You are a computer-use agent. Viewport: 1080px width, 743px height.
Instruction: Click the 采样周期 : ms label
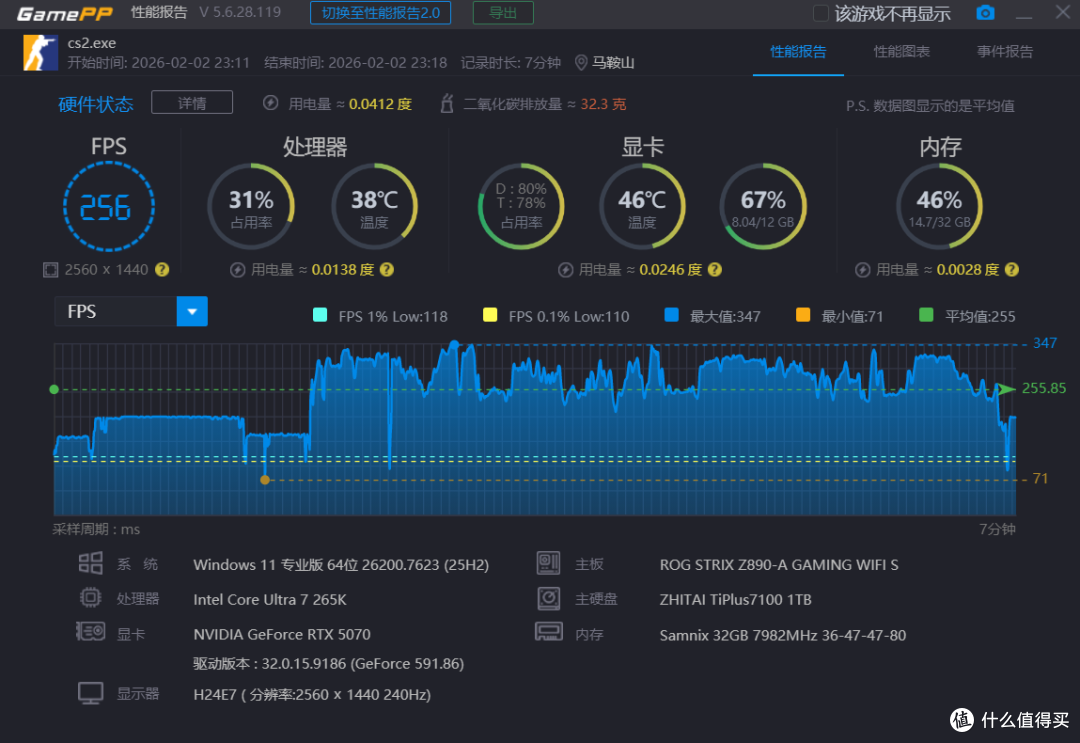(96, 529)
